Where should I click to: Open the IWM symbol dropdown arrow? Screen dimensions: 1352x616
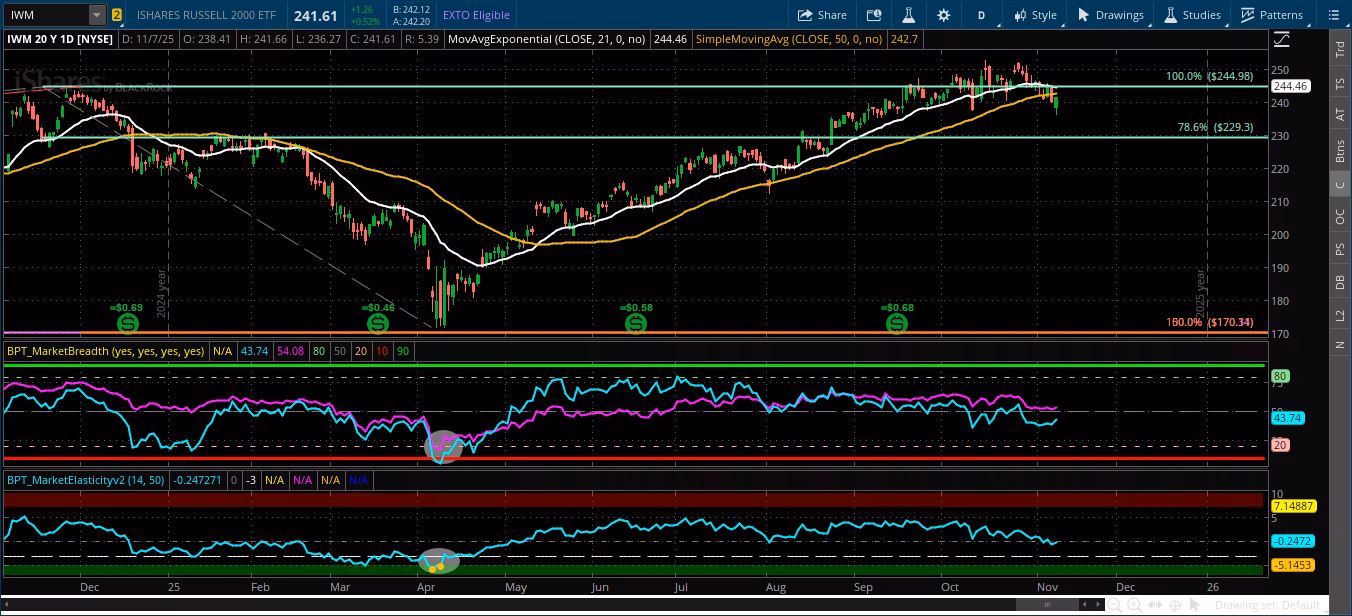(96, 15)
